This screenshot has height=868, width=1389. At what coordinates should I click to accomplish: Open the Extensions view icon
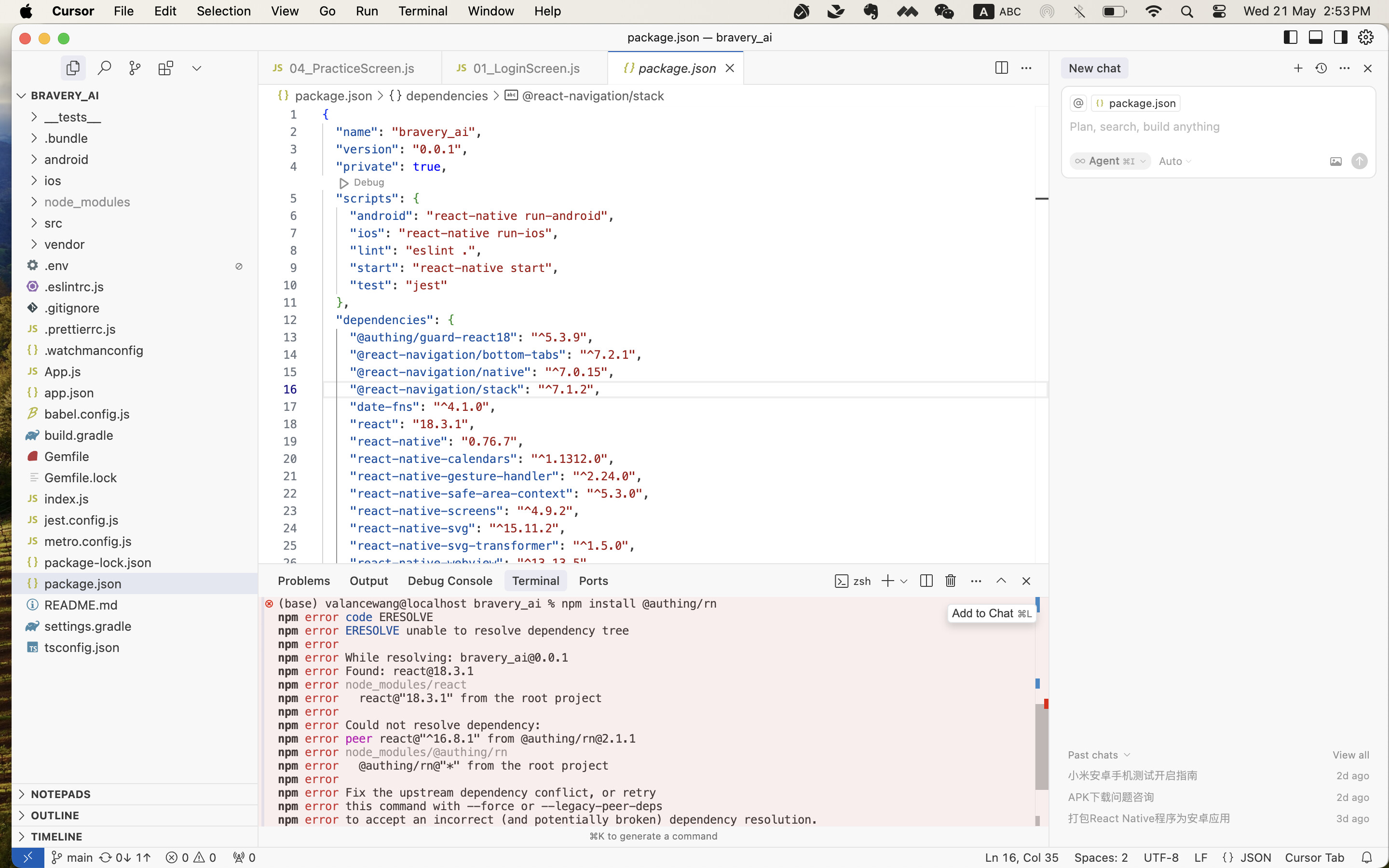pyautogui.click(x=166, y=68)
